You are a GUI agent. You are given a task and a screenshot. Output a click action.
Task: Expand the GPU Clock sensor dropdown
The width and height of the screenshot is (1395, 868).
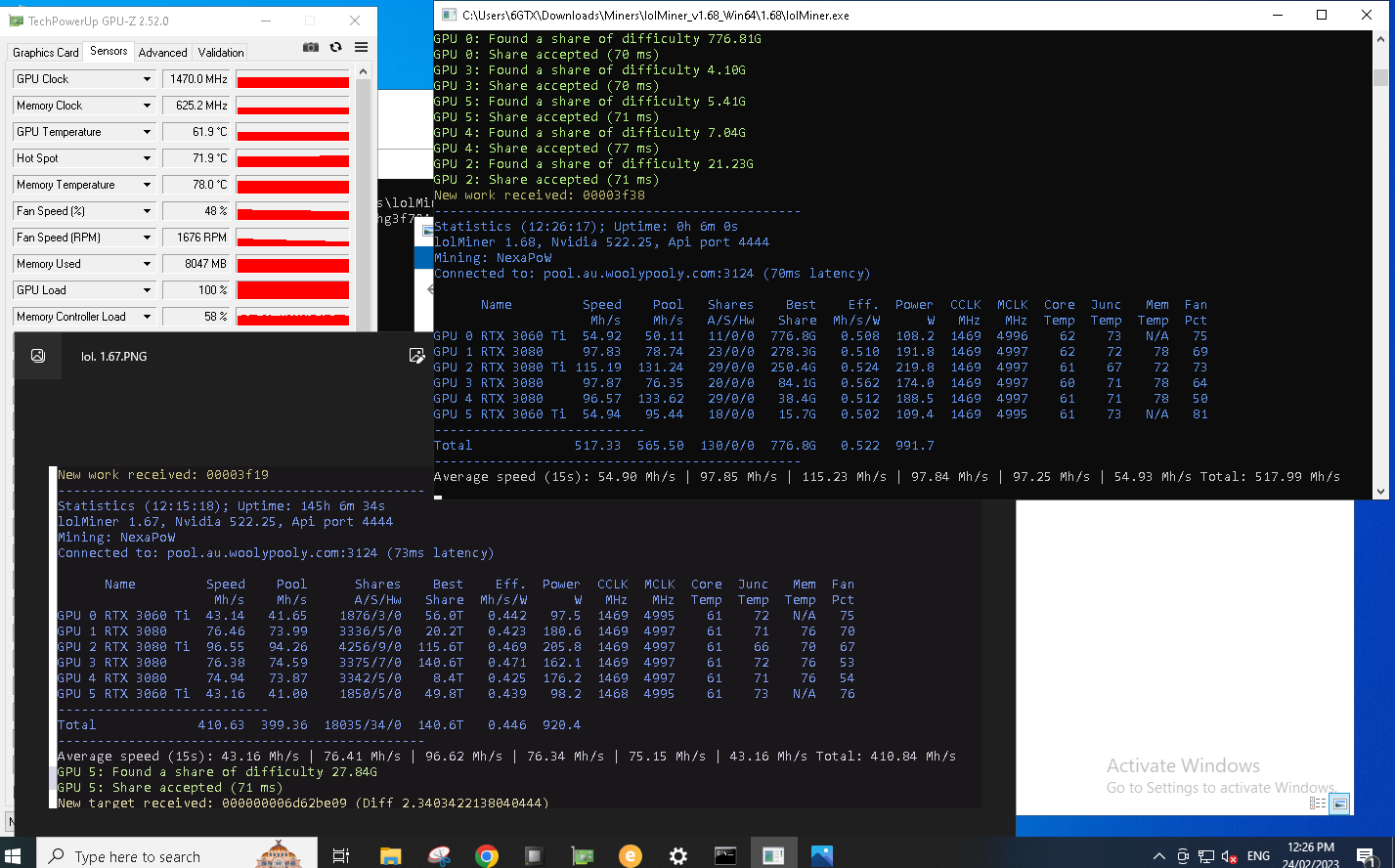[x=148, y=79]
